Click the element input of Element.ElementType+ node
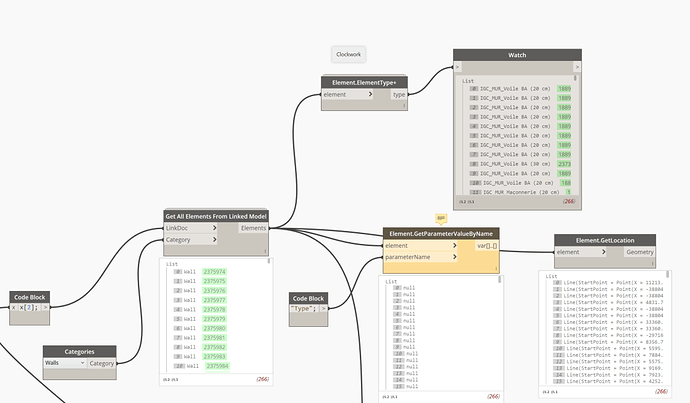The width and height of the screenshot is (690, 403). pyautogui.click(x=348, y=94)
